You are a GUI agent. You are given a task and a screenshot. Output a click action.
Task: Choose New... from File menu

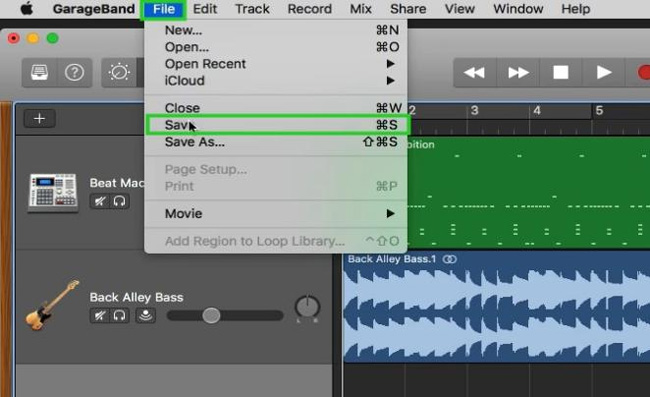276,30
